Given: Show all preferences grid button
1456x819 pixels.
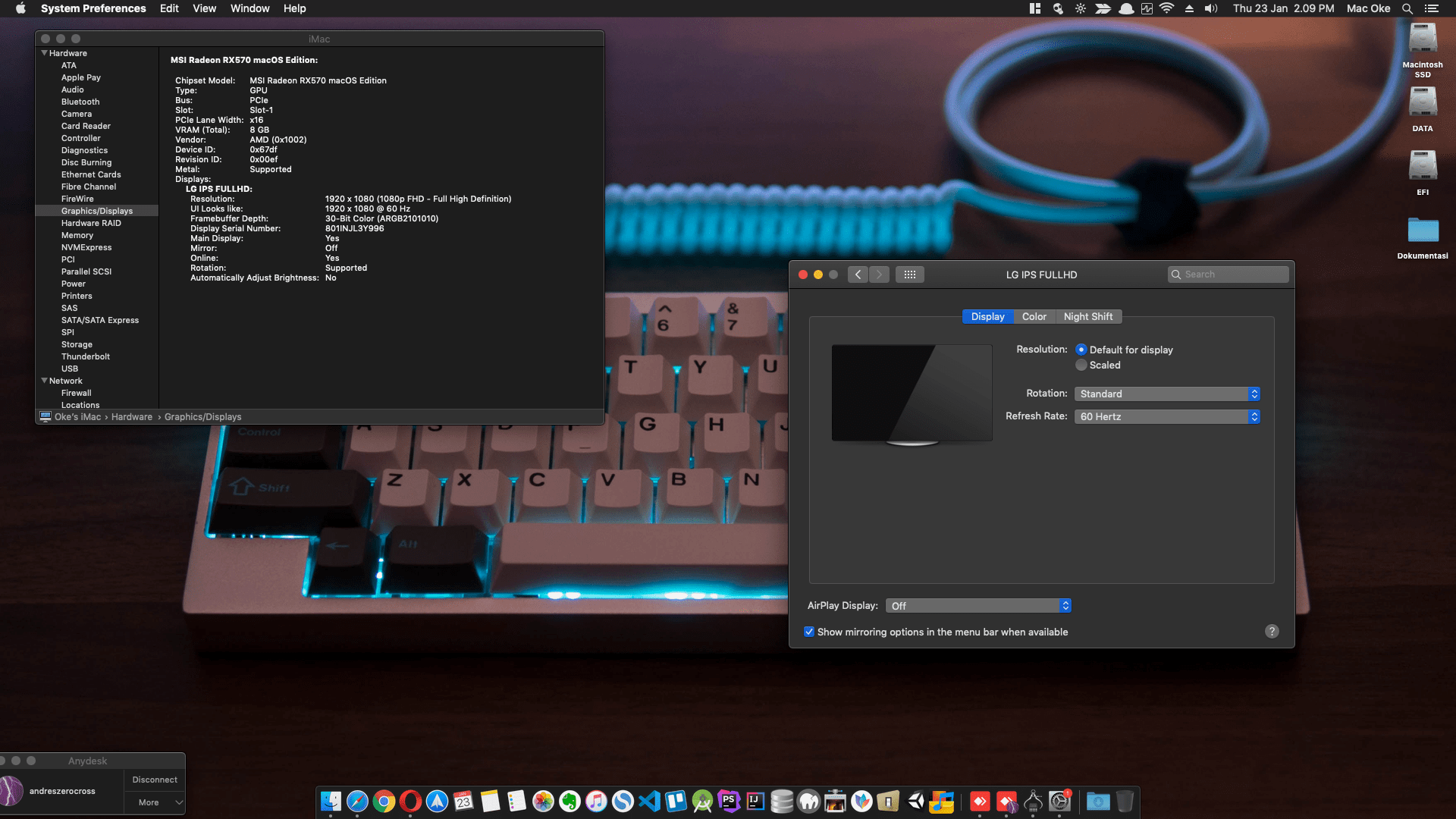Looking at the screenshot, I should pyautogui.click(x=910, y=275).
